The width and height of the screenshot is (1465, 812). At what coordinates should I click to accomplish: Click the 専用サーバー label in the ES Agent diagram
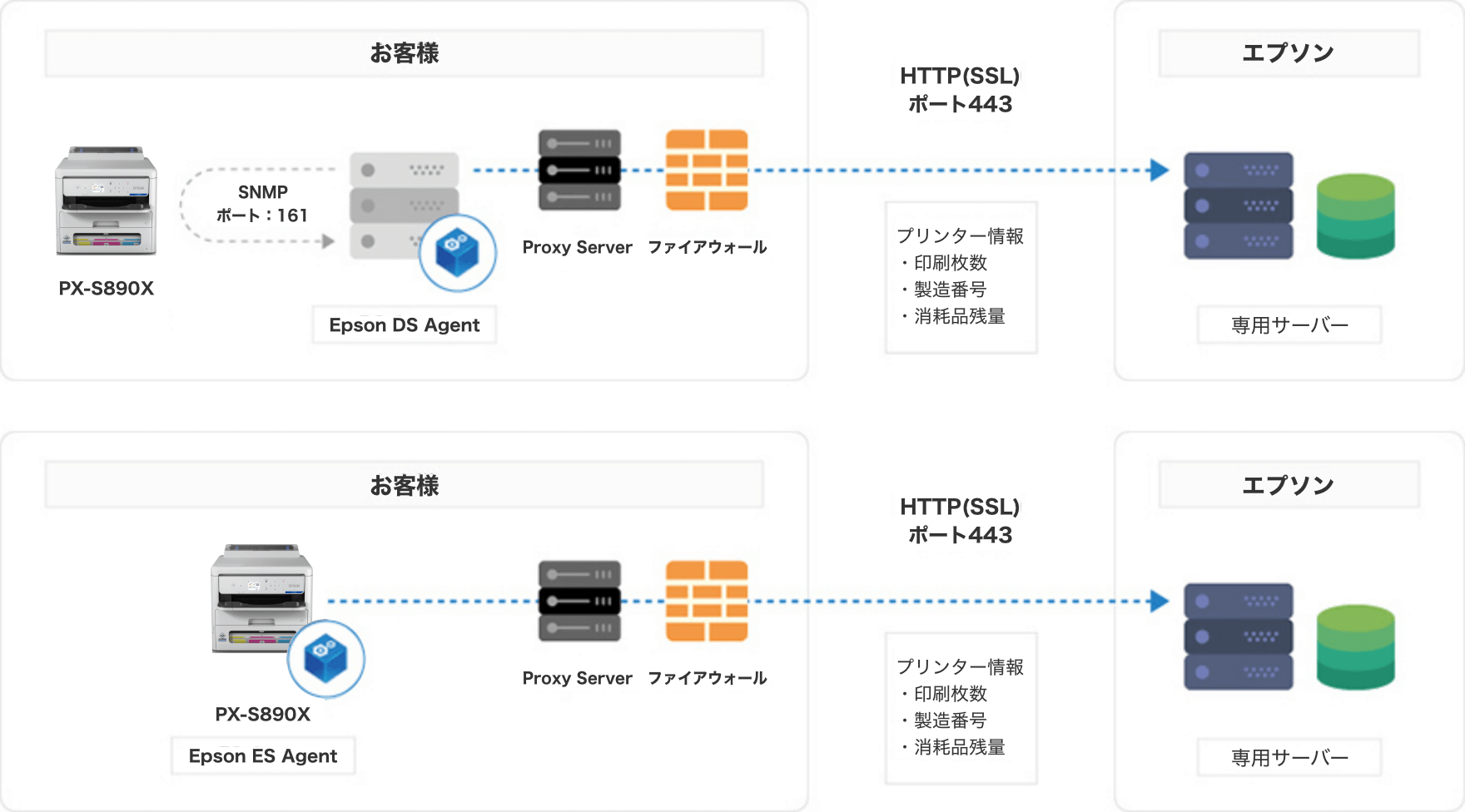(x=1289, y=758)
